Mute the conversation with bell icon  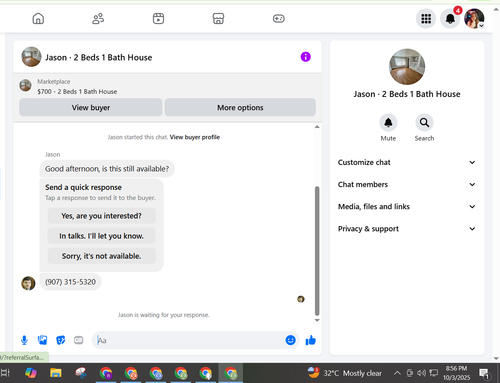click(x=388, y=123)
